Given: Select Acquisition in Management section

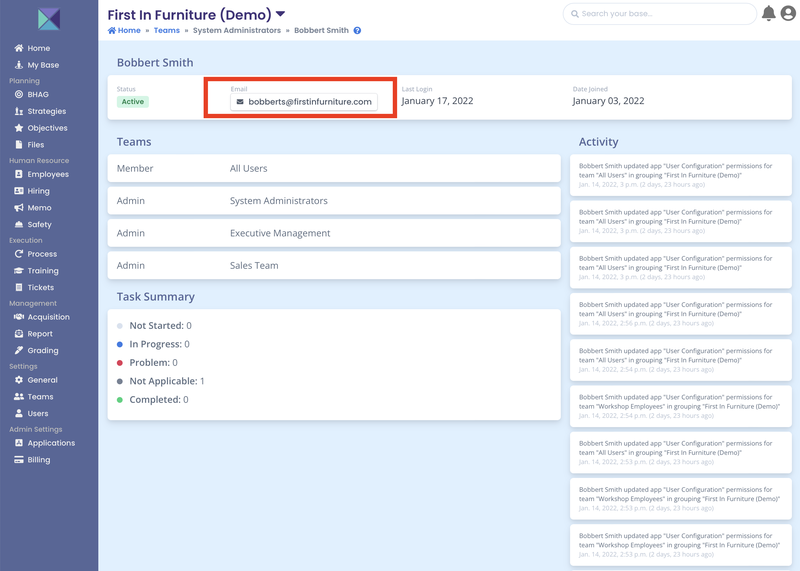Looking at the screenshot, I should [x=48, y=317].
